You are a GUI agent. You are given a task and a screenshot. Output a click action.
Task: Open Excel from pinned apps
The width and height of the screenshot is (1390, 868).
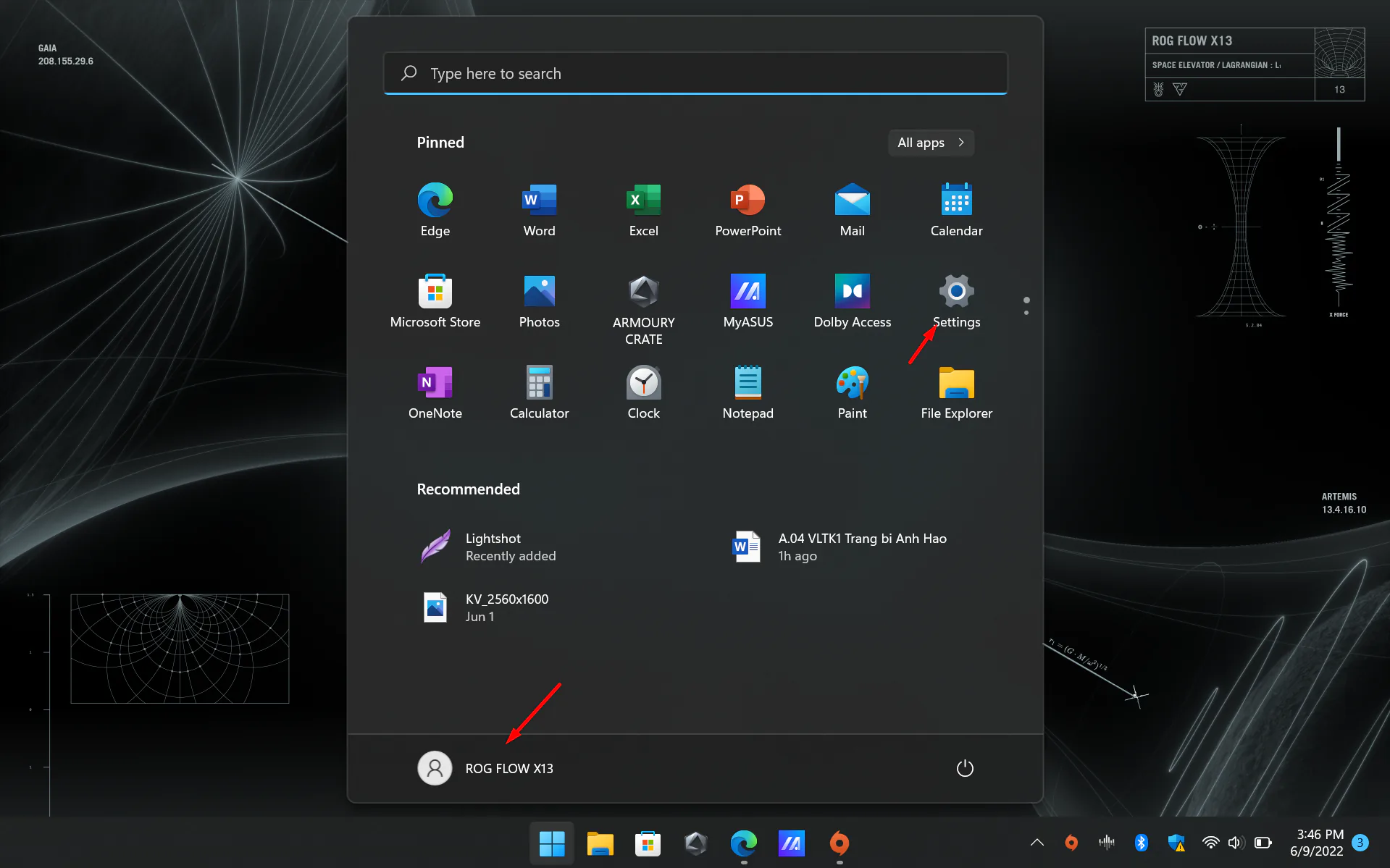[643, 210]
